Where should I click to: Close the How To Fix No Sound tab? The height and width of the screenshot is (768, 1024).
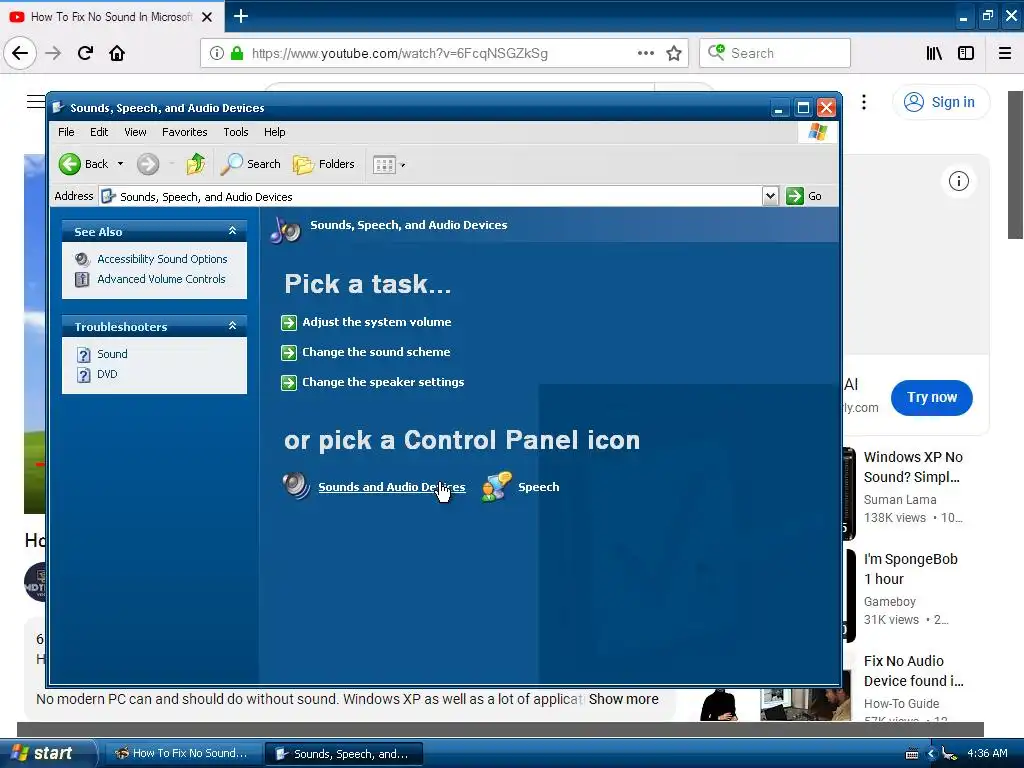[x=207, y=17]
